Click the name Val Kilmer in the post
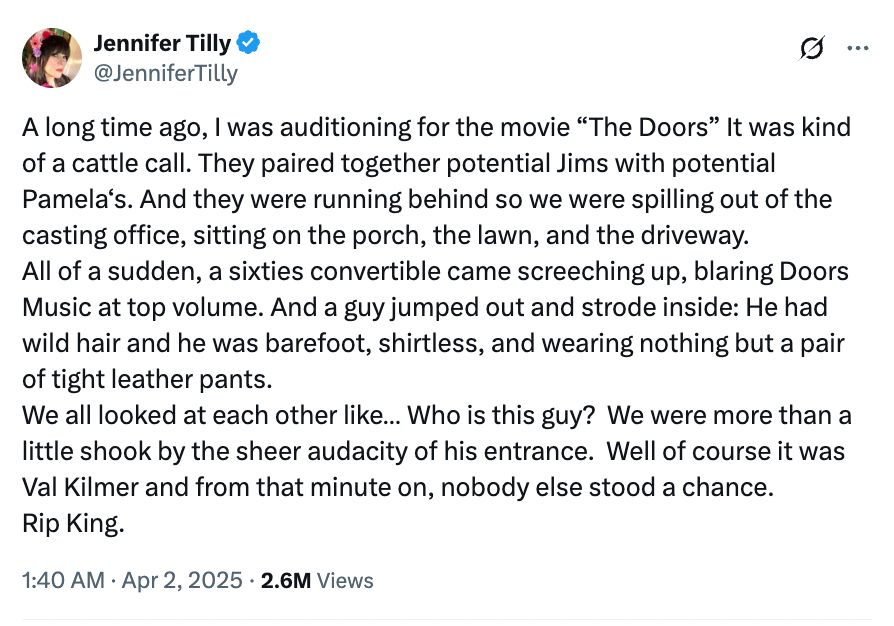The image size is (894, 626). (x=81, y=489)
